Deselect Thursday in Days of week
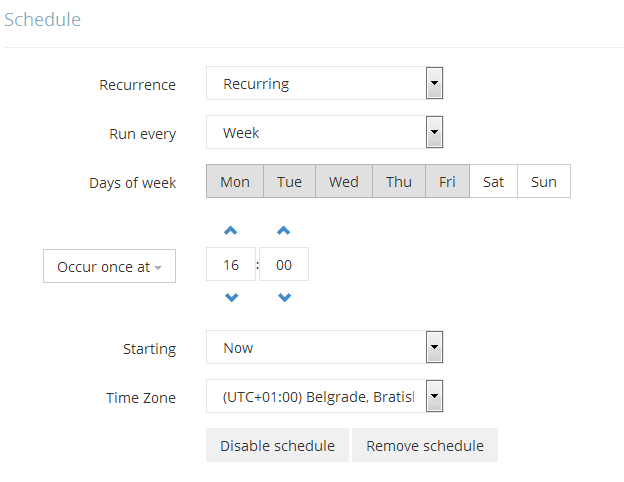 coord(399,182)
